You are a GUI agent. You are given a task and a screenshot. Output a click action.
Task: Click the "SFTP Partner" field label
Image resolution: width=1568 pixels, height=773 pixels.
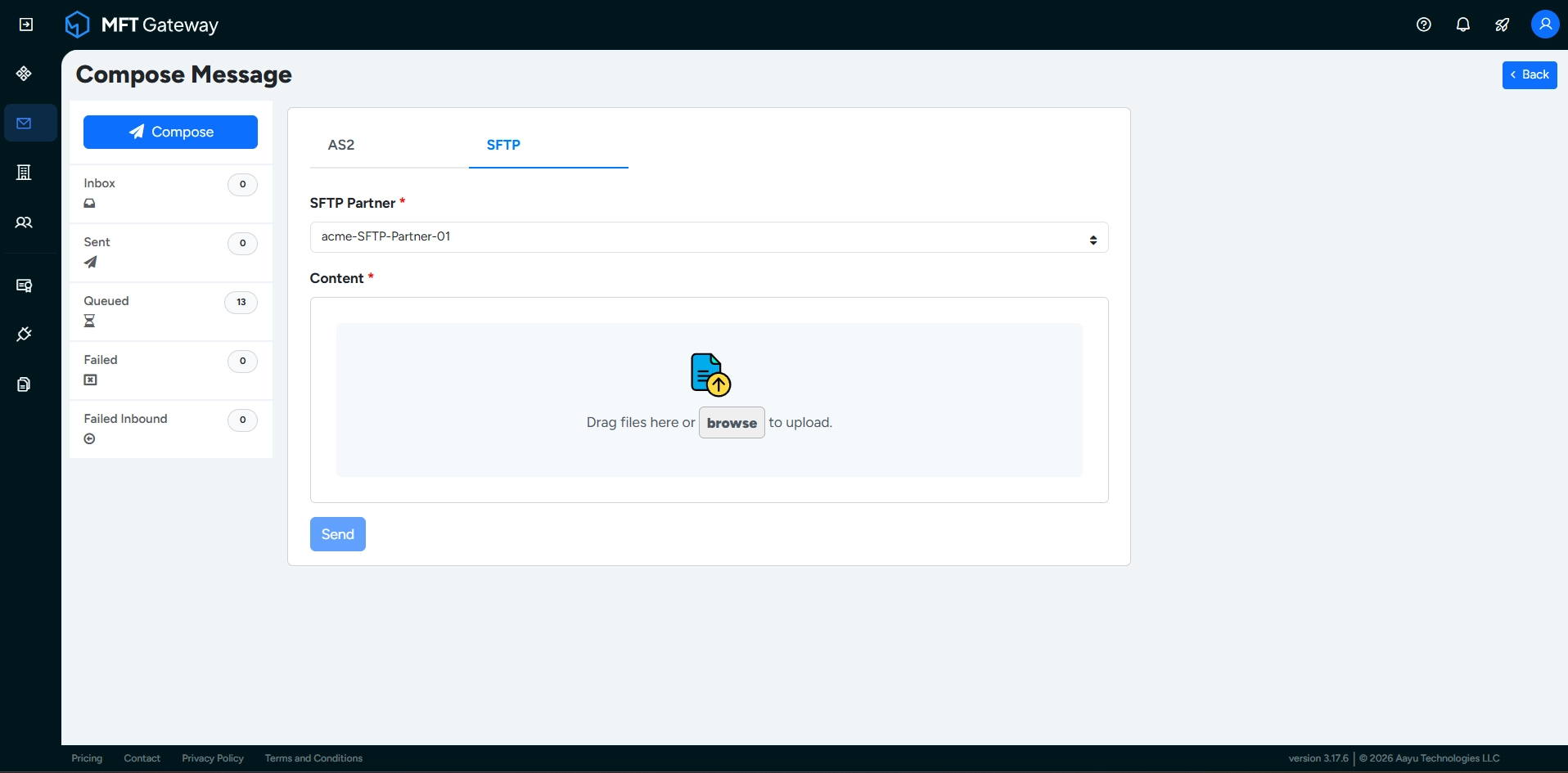click(353, 203)
